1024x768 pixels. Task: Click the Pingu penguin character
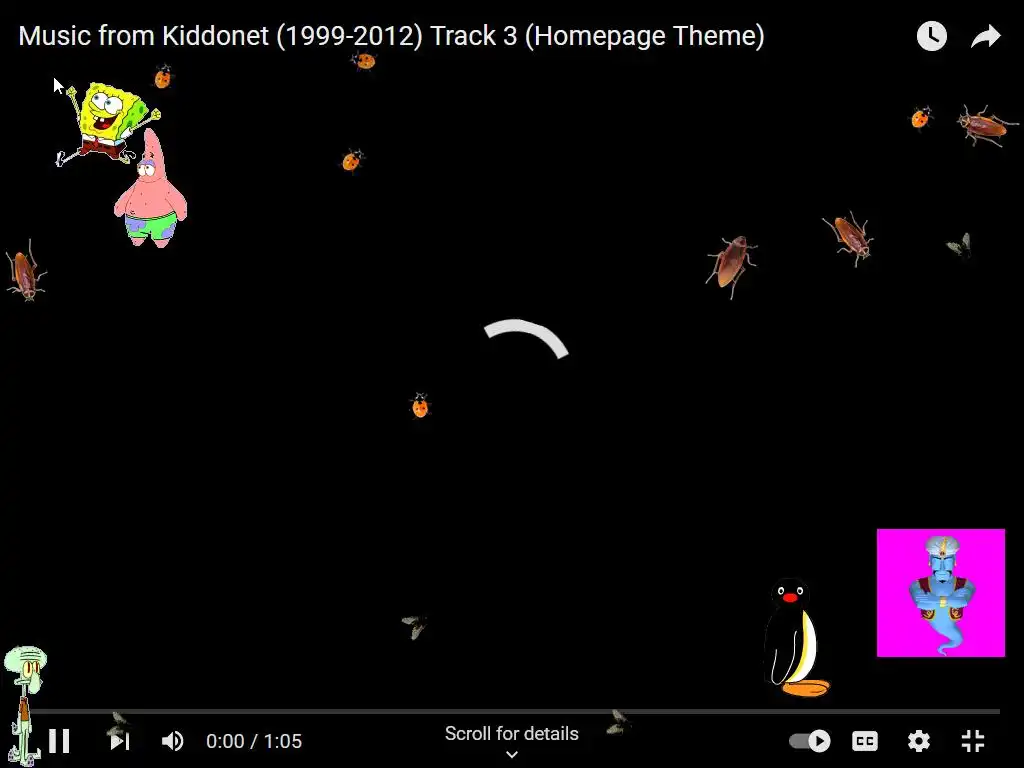795,637
